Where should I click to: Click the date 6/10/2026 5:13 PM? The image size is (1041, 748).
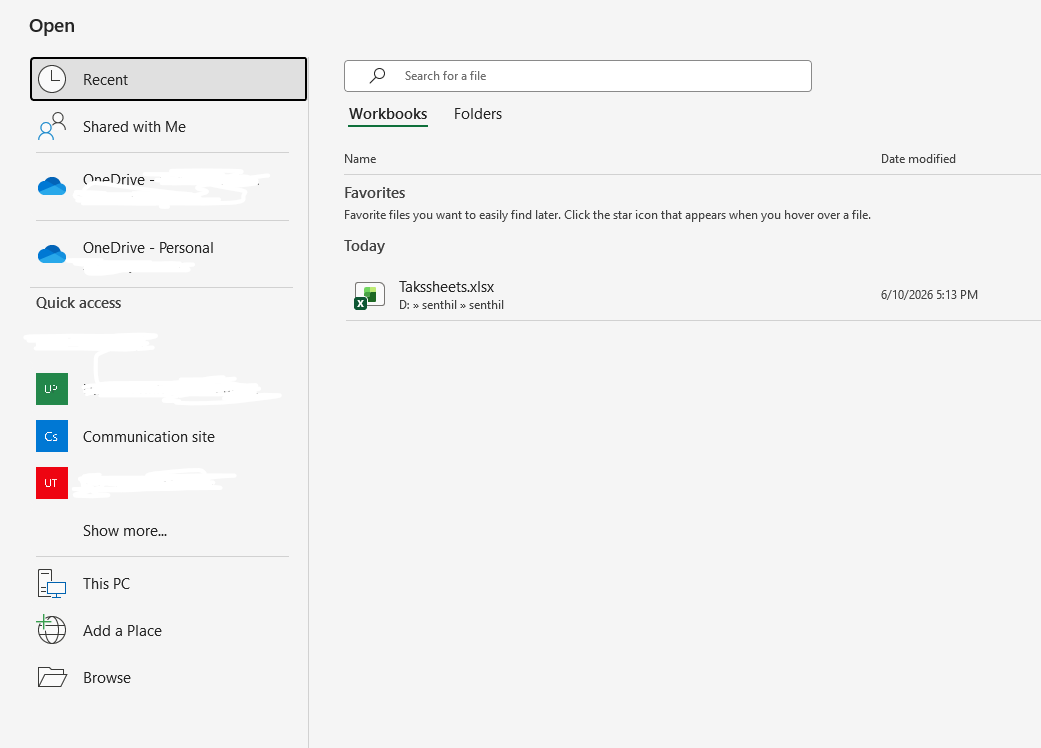929,295
